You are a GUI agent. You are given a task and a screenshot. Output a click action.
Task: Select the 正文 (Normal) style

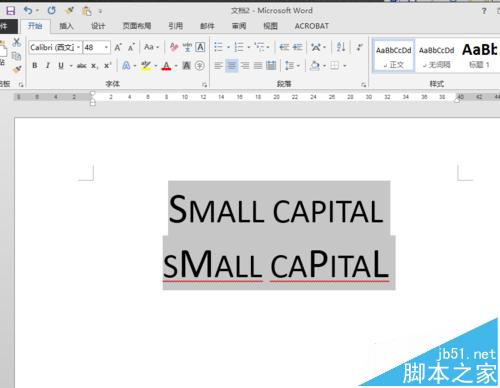(394, 56)
